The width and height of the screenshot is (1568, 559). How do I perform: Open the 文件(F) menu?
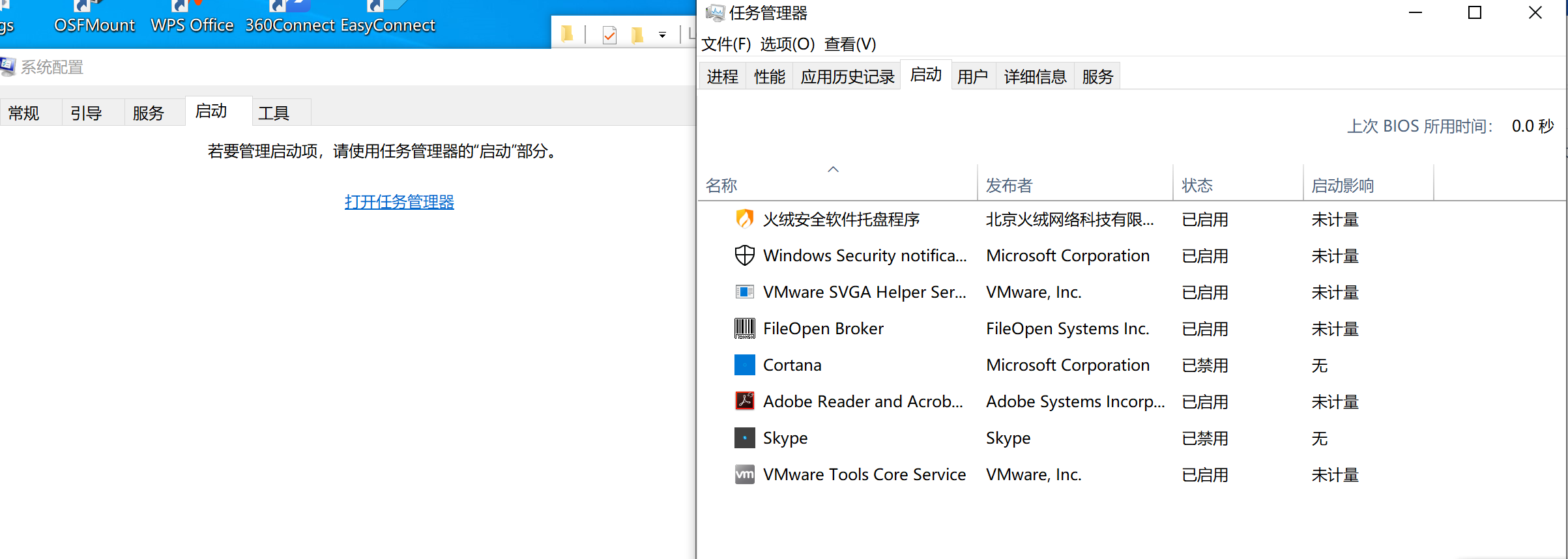pos(726,44)
